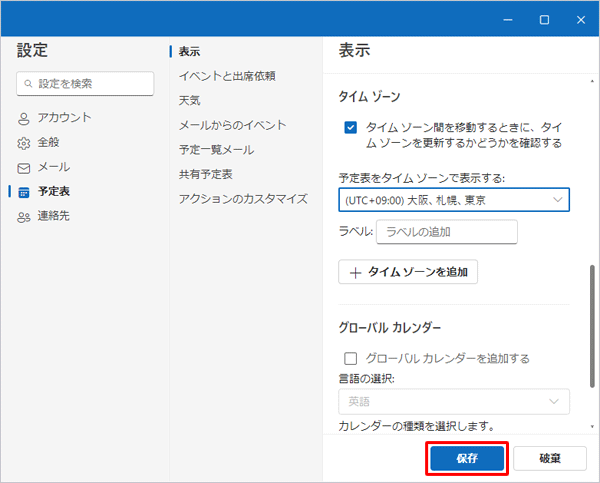Go to 予定一覧メール settings
Viewport: 600px width, 483px height.
216,149
